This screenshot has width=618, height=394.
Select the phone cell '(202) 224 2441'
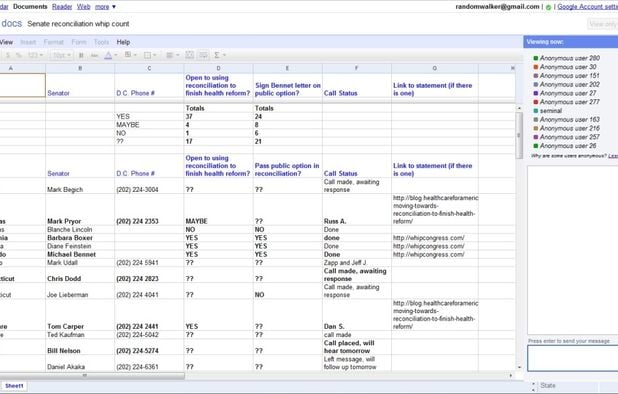149,315
